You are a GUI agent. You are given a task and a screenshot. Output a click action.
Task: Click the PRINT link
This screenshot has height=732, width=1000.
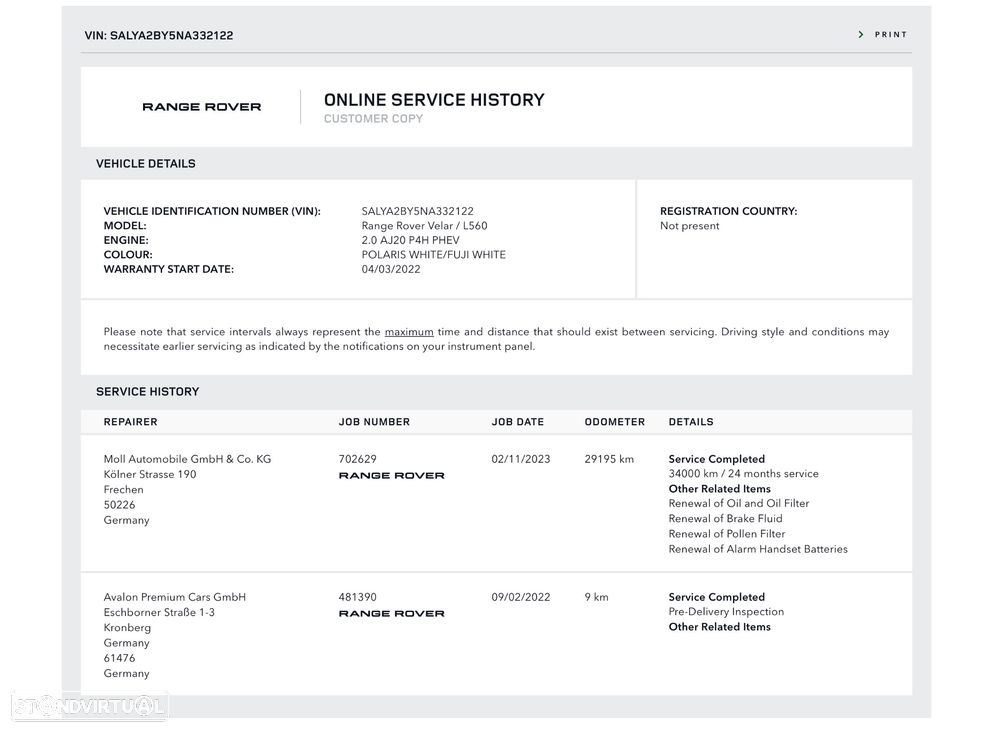click(890, 35)
